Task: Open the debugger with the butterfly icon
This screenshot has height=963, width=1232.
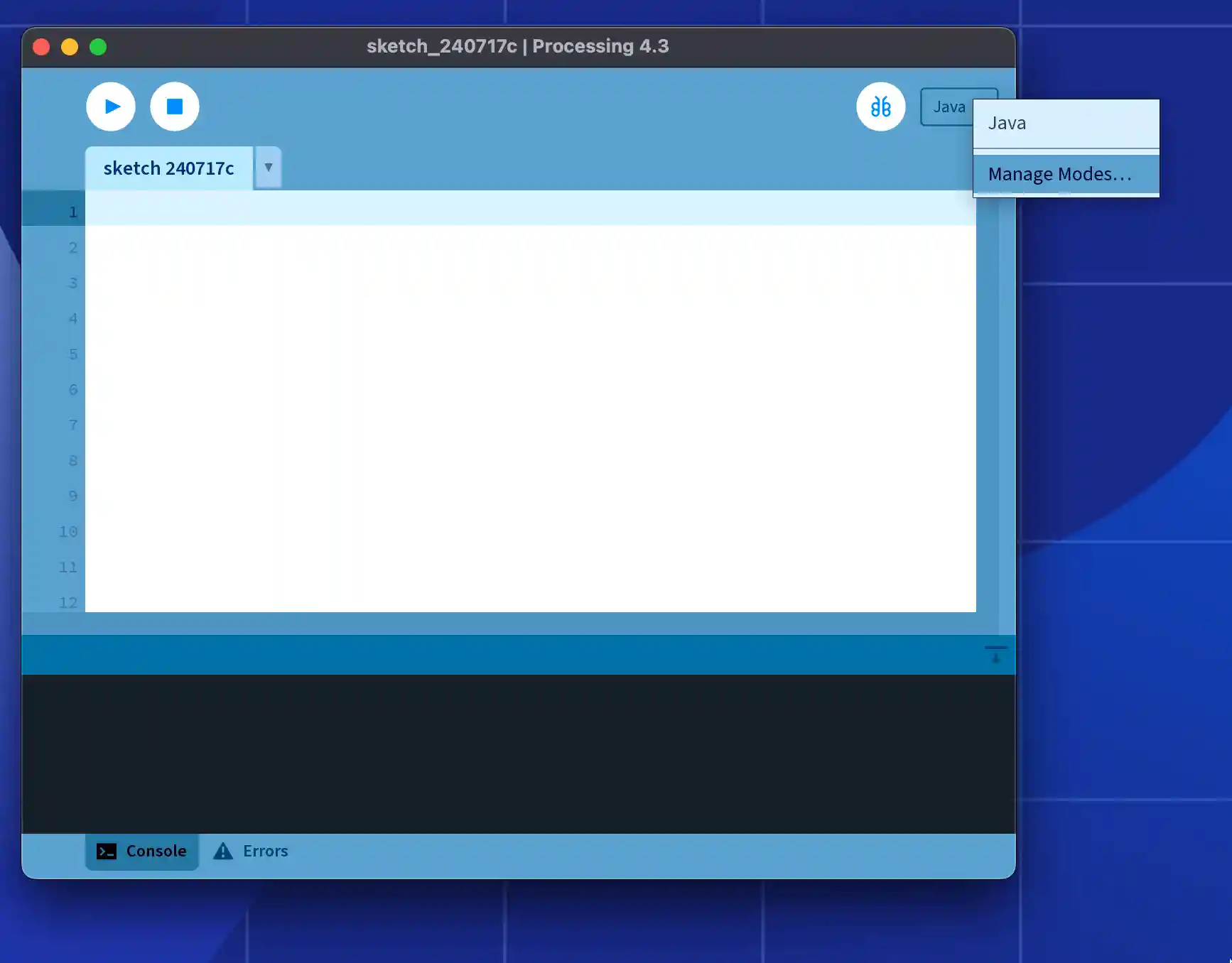Action: (880, 107)
